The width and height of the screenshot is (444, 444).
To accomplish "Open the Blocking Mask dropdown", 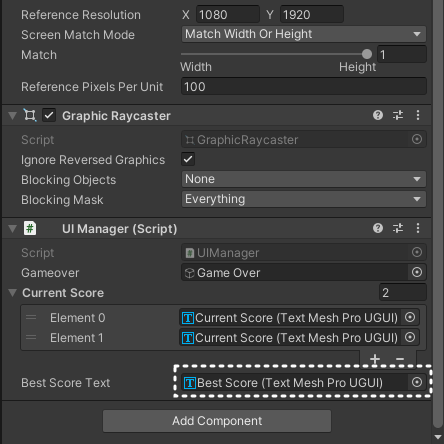I will coord(304,199).
